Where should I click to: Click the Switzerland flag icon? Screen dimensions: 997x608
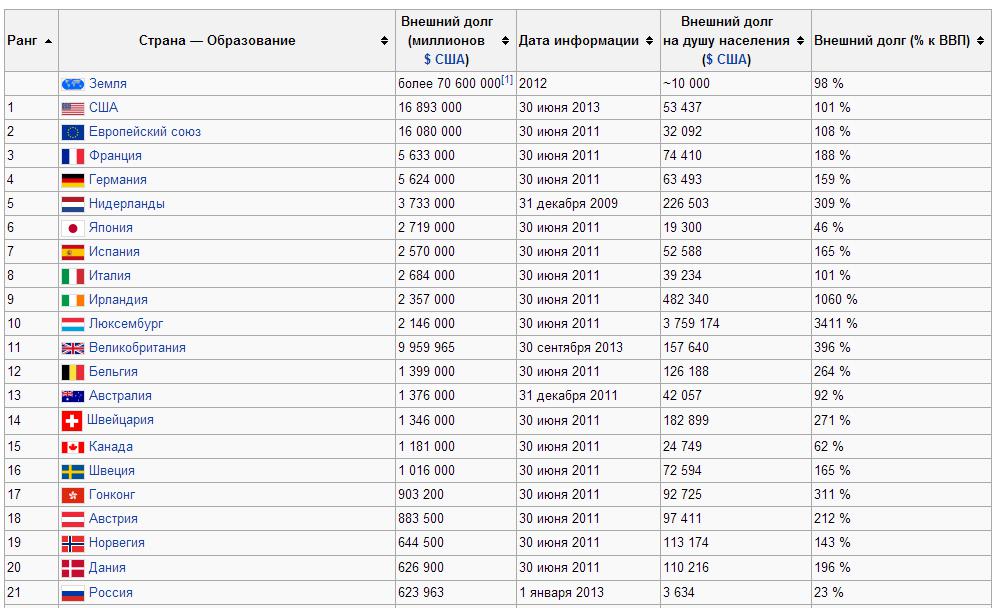pyautogui.click(x=71, y=421)
